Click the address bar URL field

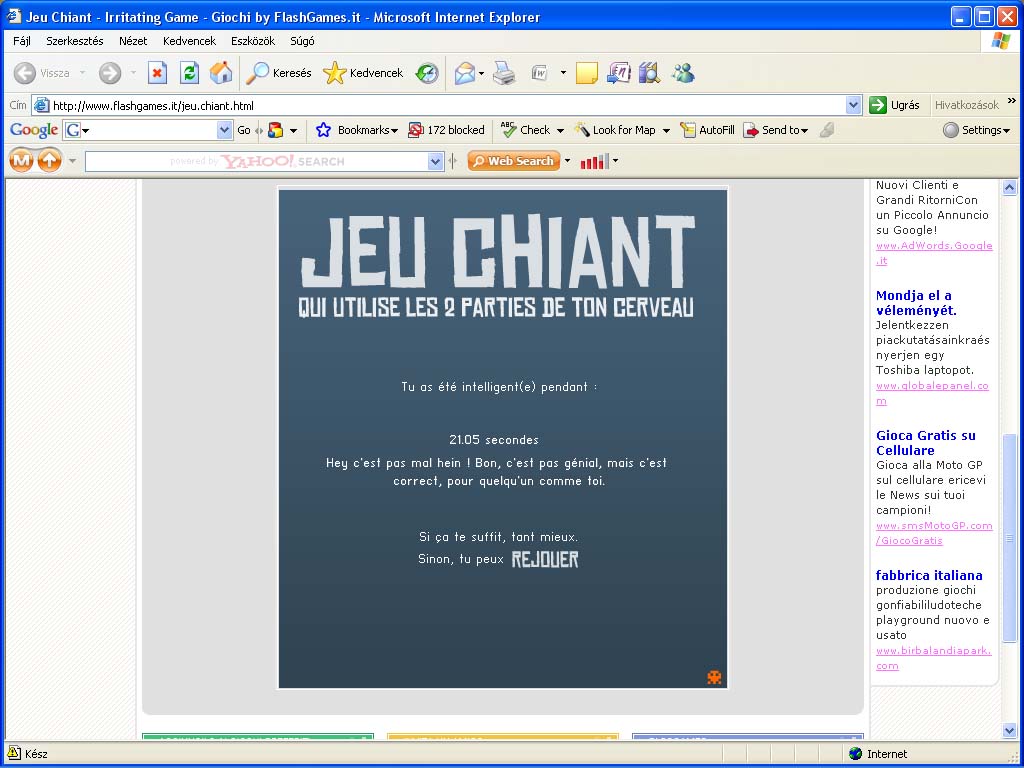pyautogui.click(x=447, y=105)
